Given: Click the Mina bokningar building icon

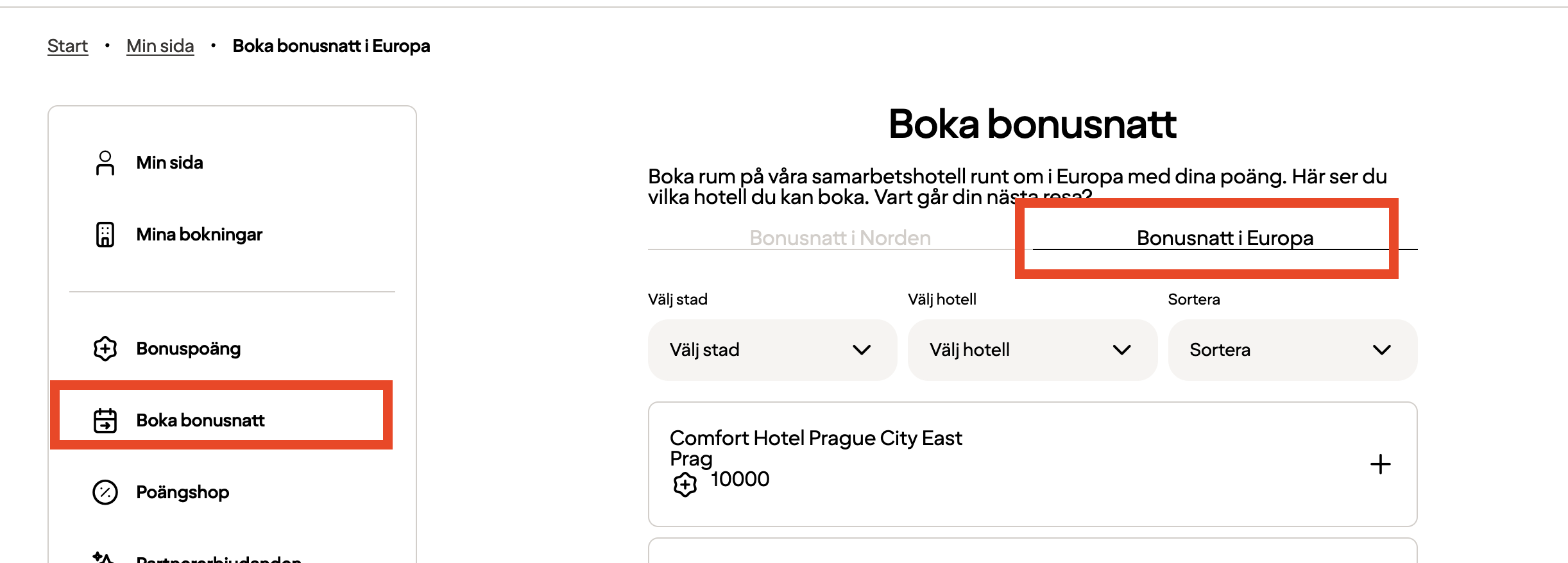Looking at the screenshot, I should click(x=105, y=235).
